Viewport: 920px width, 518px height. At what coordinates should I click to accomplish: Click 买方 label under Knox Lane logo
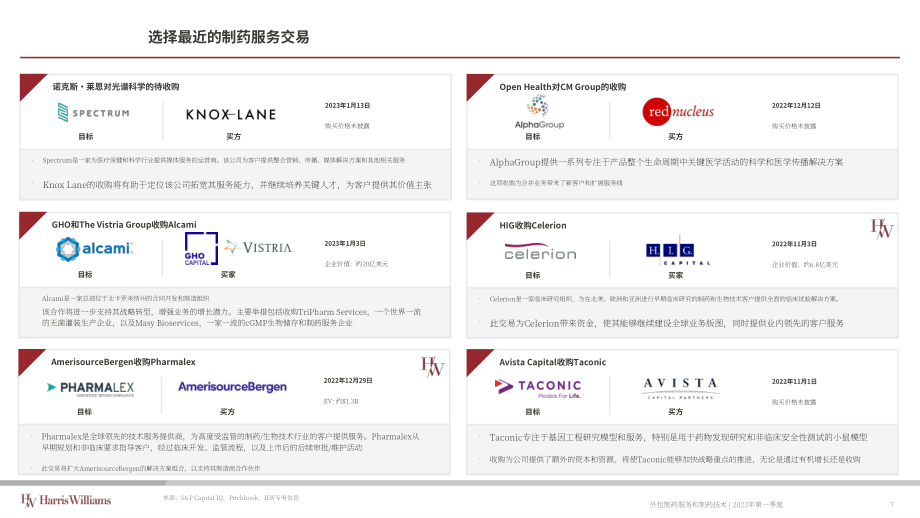[x=234, y=136]
